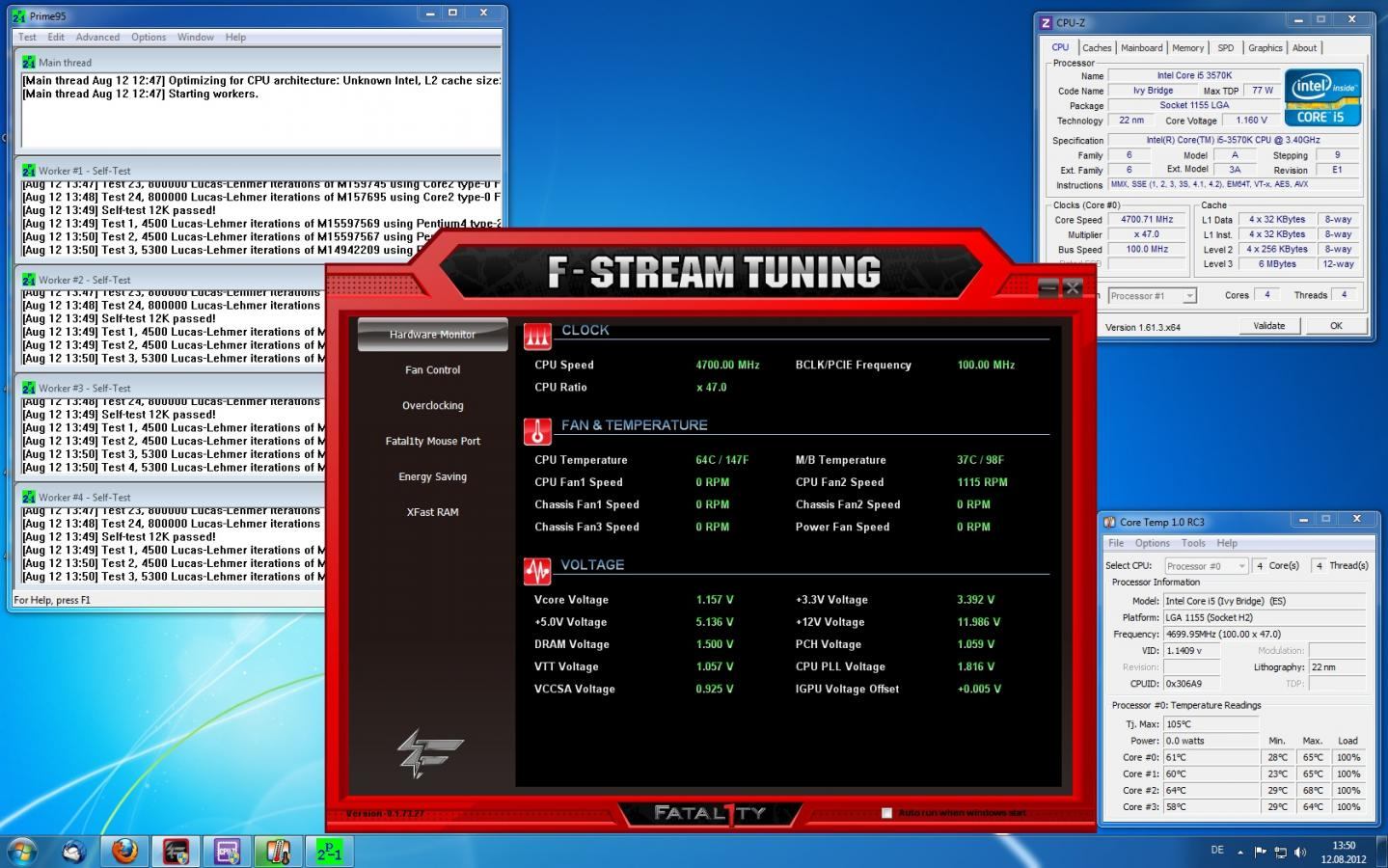Click the Fan & Temperature thermometer icon
The image size is (1388, 868).
pos(537,430)
